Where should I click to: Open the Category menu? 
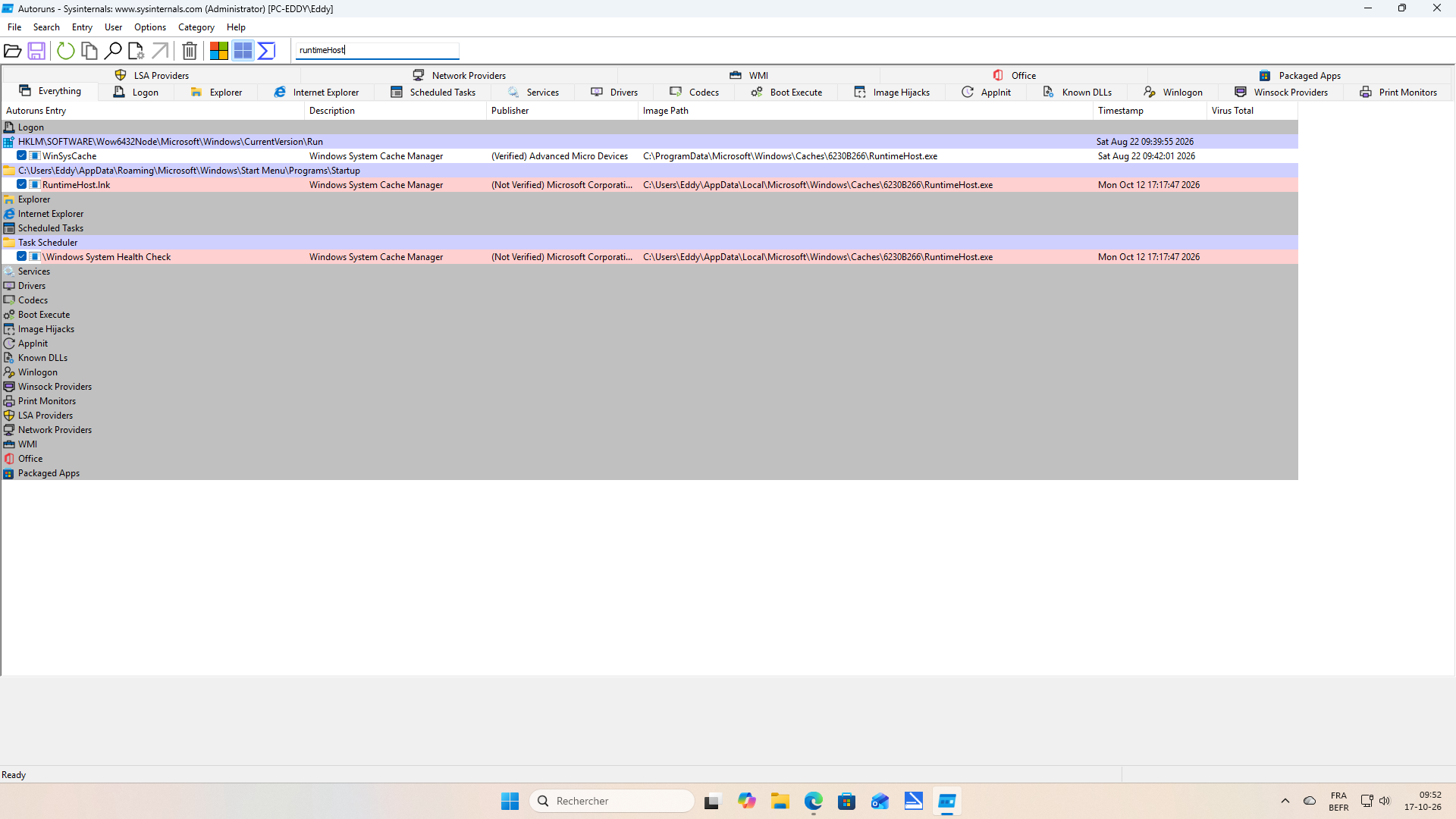coord(196,27)
